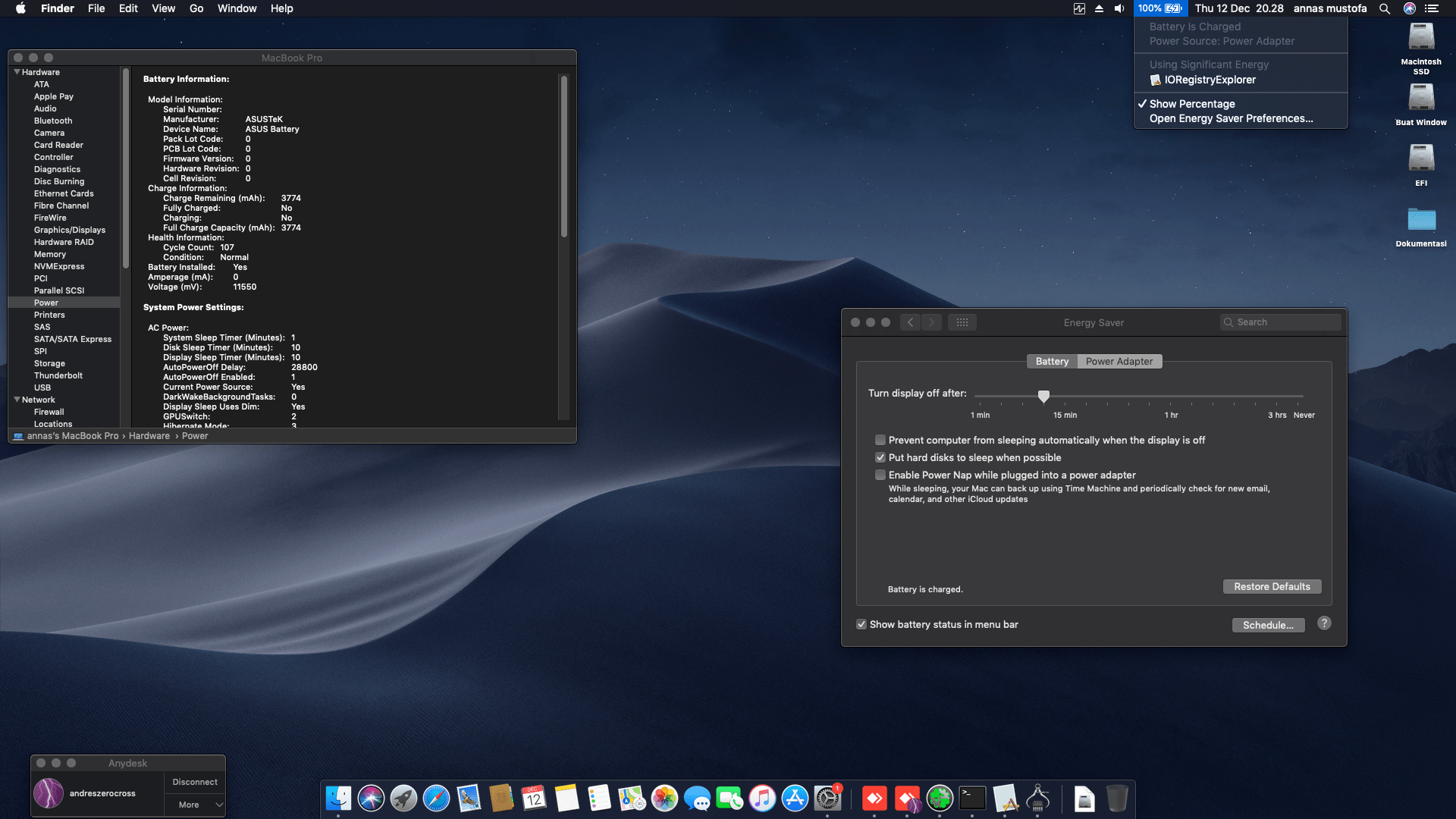
Task: Click Energy Saver help question mark
Action: (1324, 623)
